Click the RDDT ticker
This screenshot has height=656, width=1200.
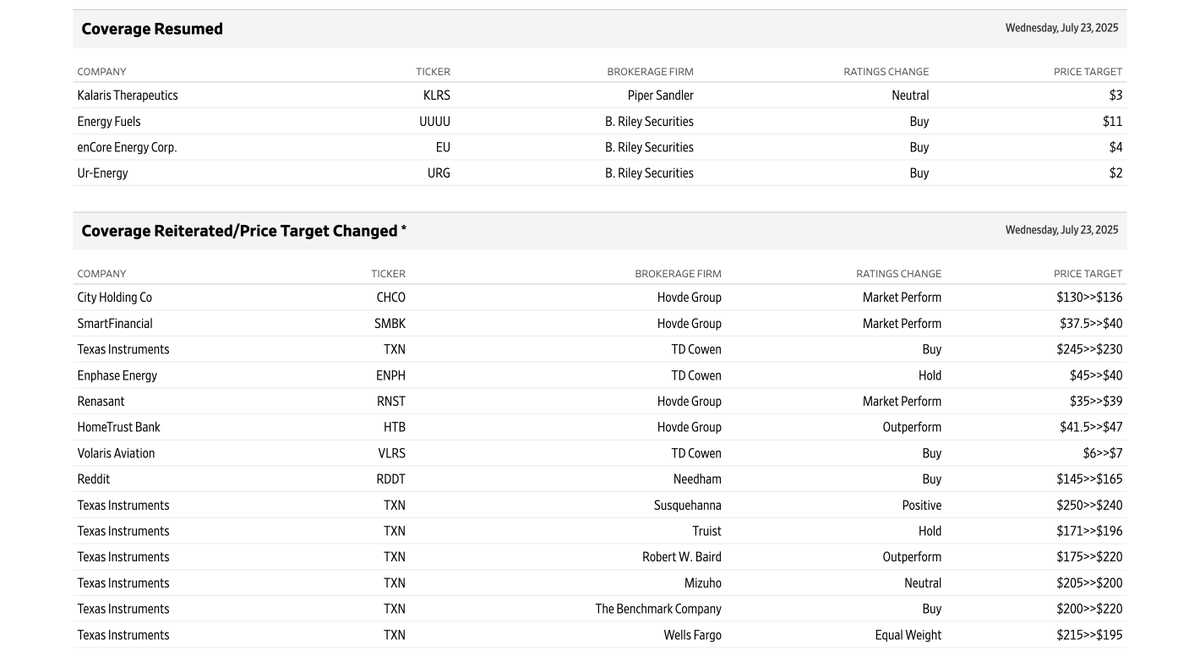point(391,479)
